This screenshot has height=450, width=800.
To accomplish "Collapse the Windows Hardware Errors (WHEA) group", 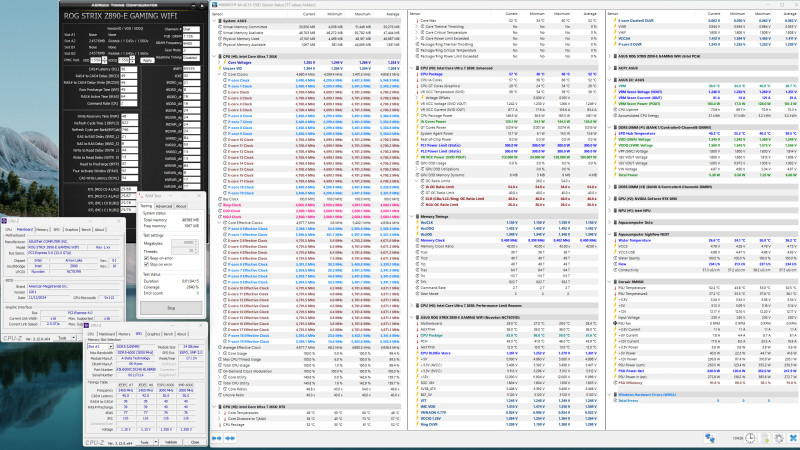I will (x=610, y=394).
